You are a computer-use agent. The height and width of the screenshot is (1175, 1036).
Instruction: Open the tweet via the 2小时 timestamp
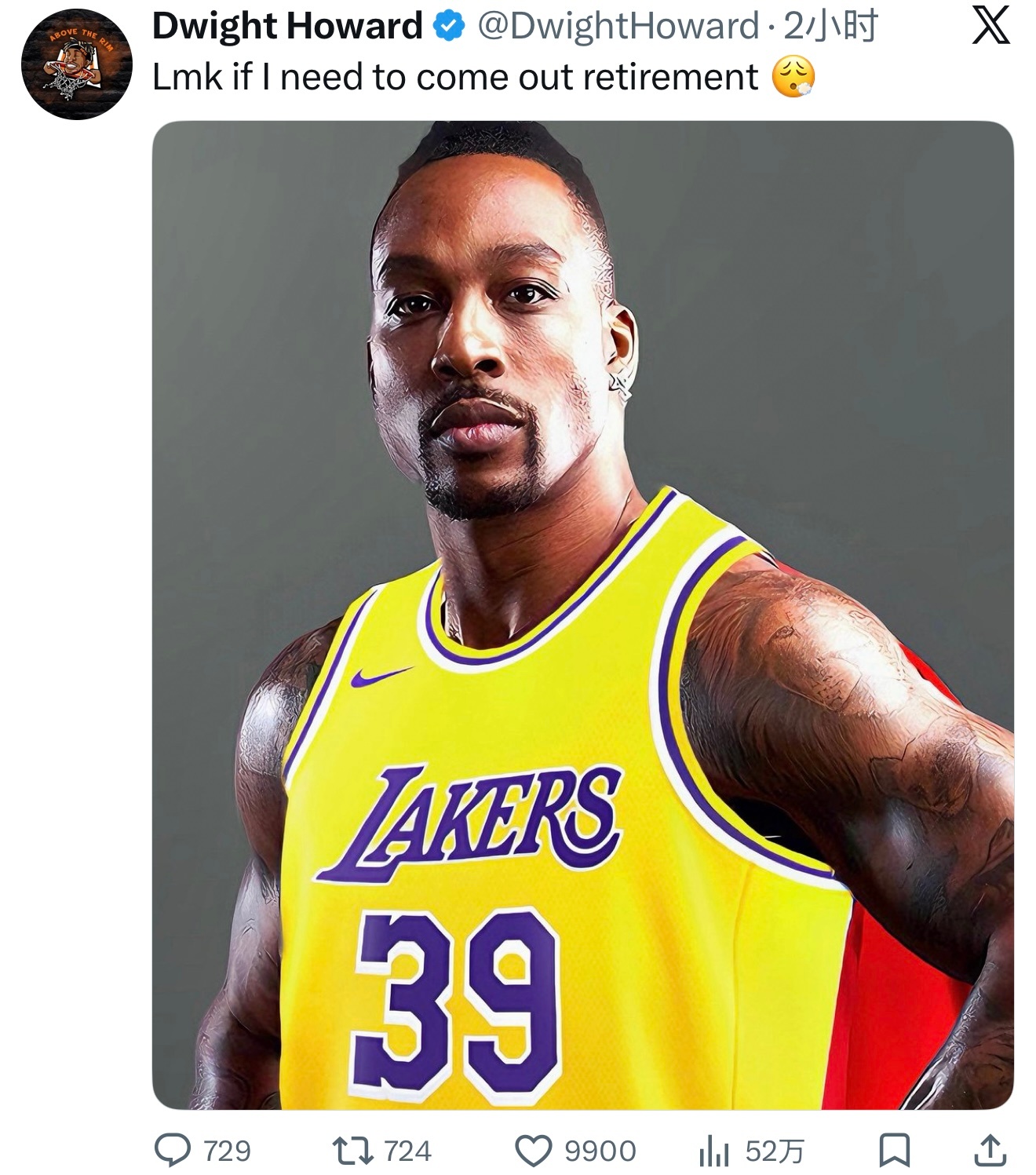pyautogui.click(x=830, y=27)
